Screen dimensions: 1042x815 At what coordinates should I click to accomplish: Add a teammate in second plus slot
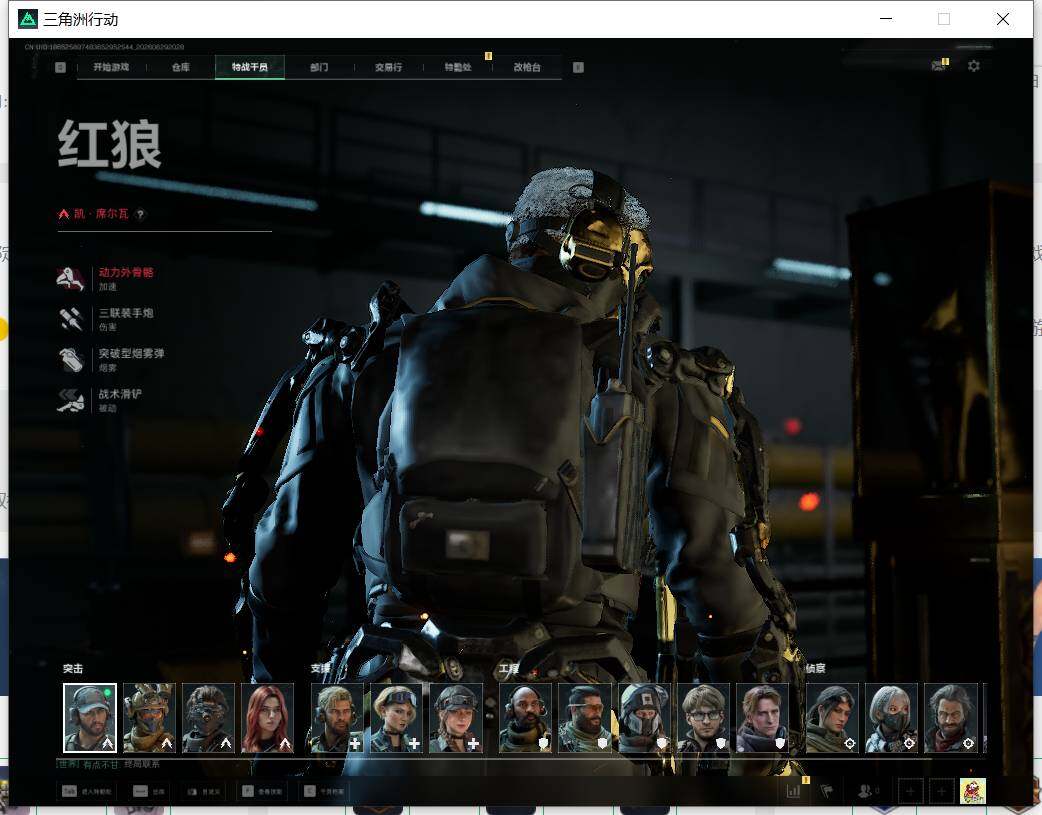click(941, 791)
